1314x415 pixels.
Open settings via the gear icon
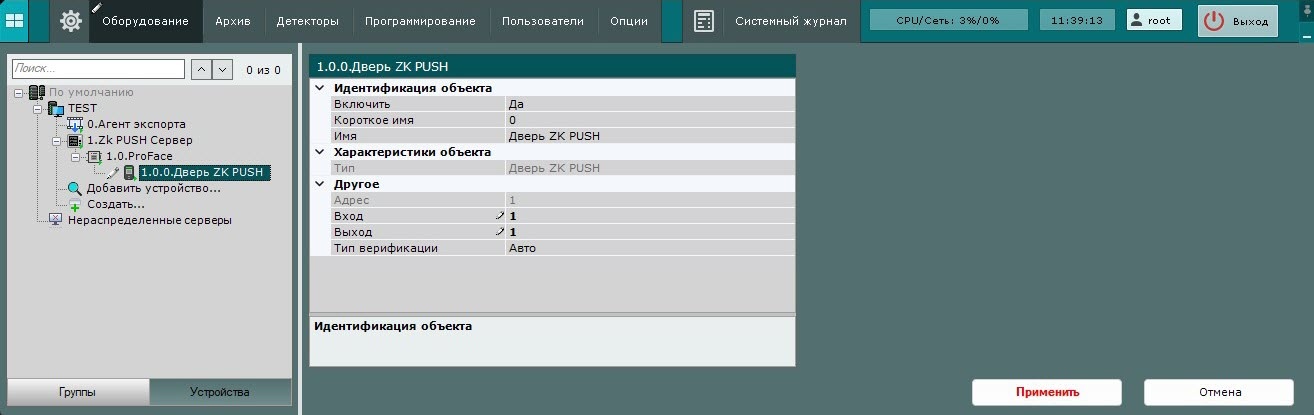[71, 21]
